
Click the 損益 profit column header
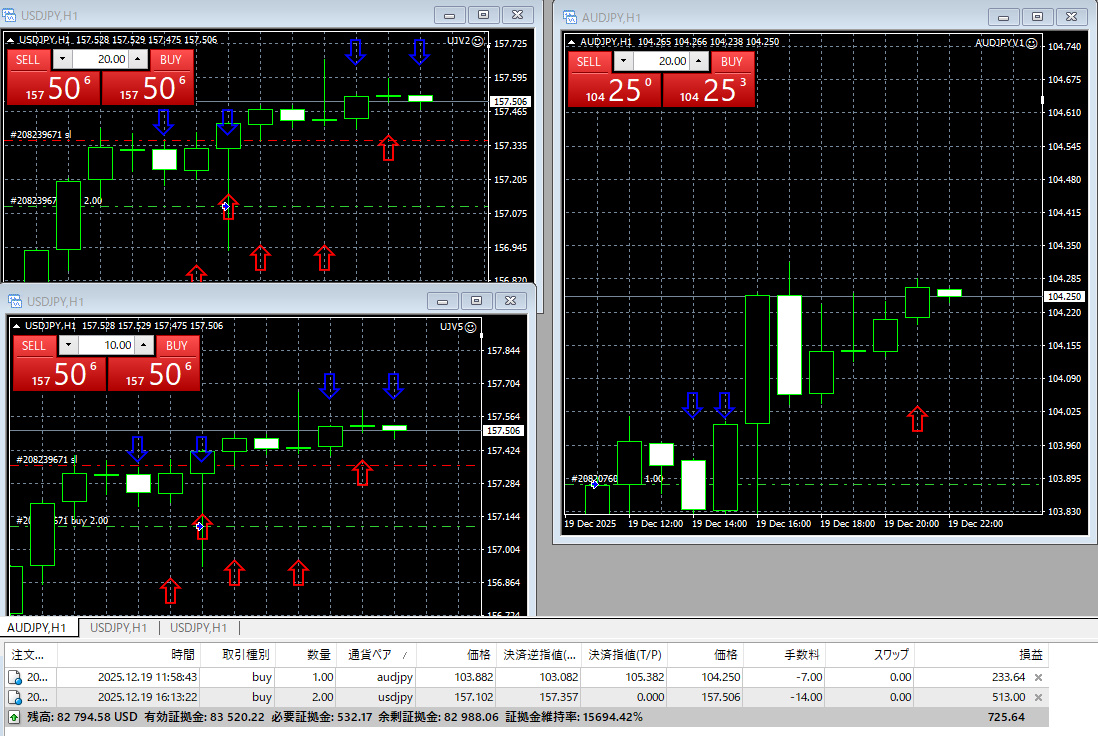(x=1030, y=655)
